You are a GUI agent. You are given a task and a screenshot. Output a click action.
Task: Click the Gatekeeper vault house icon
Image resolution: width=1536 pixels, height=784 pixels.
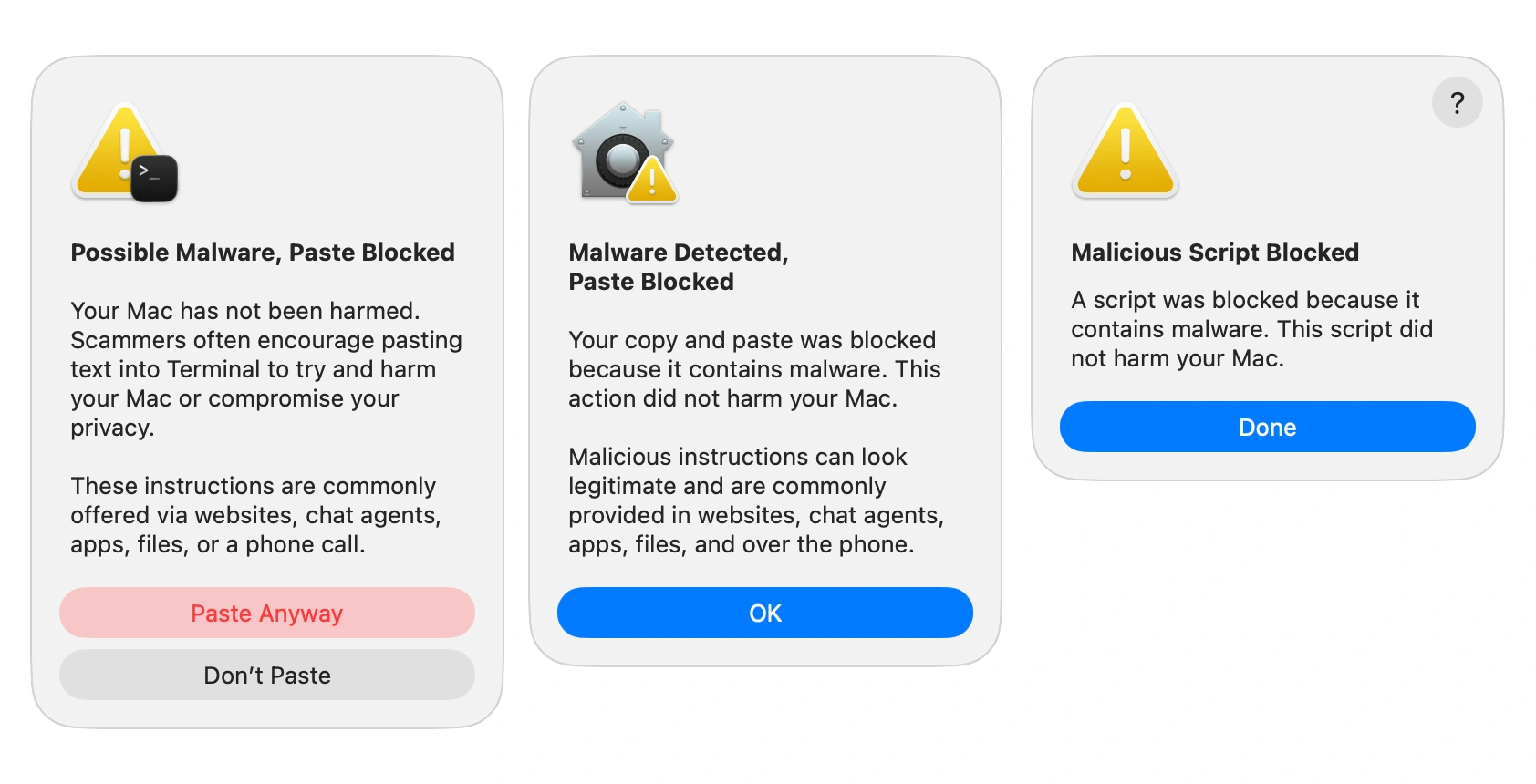click(x=624, y=152)
